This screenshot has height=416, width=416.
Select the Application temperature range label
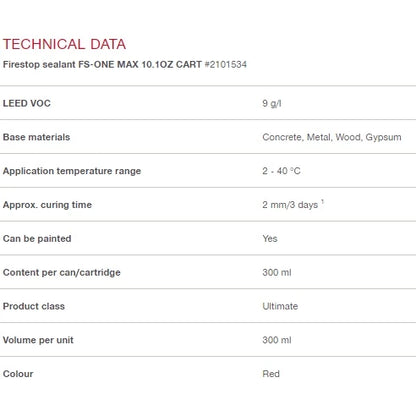72,171
